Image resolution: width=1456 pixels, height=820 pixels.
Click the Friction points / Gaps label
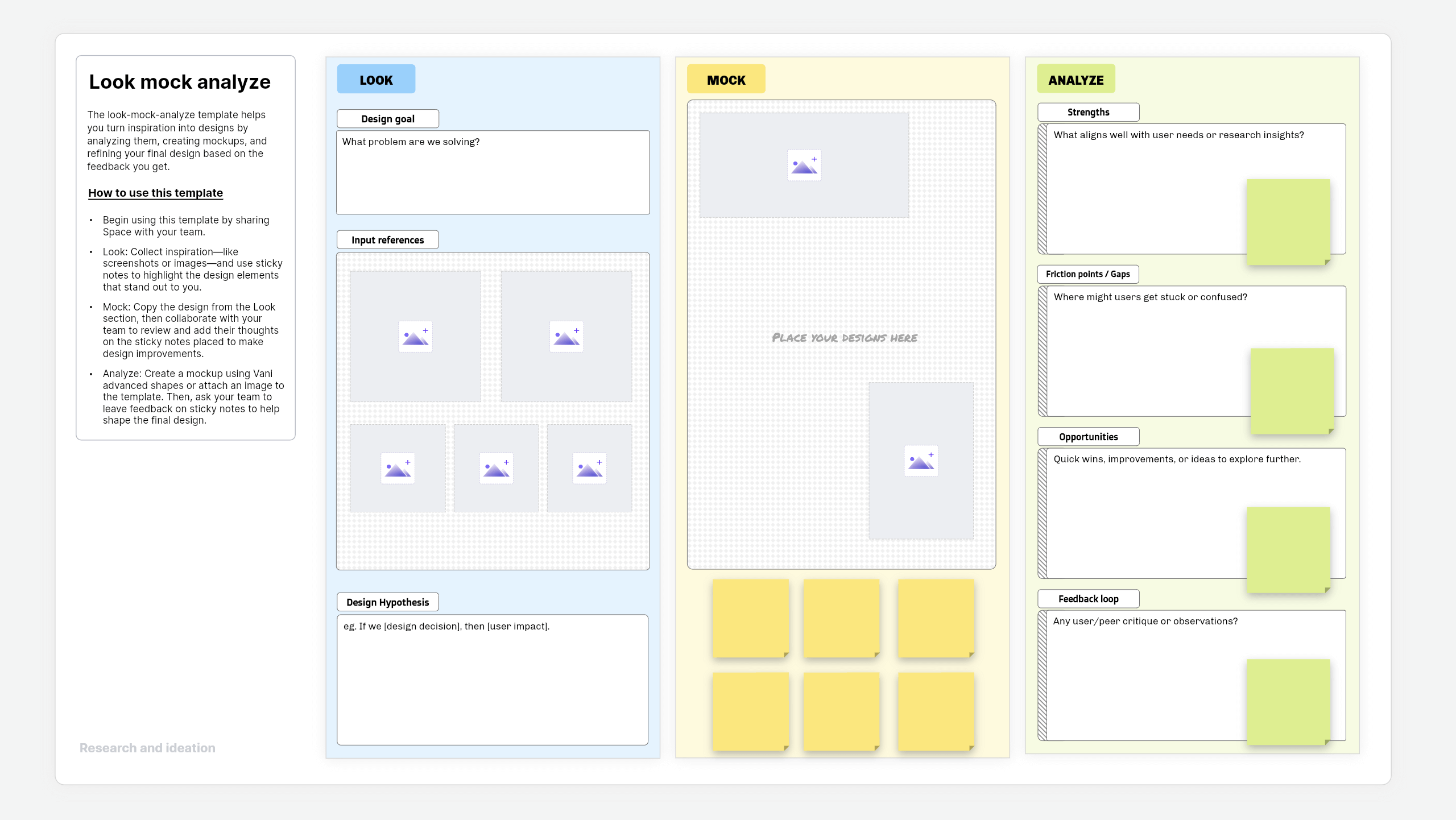tap(1087, 274)
